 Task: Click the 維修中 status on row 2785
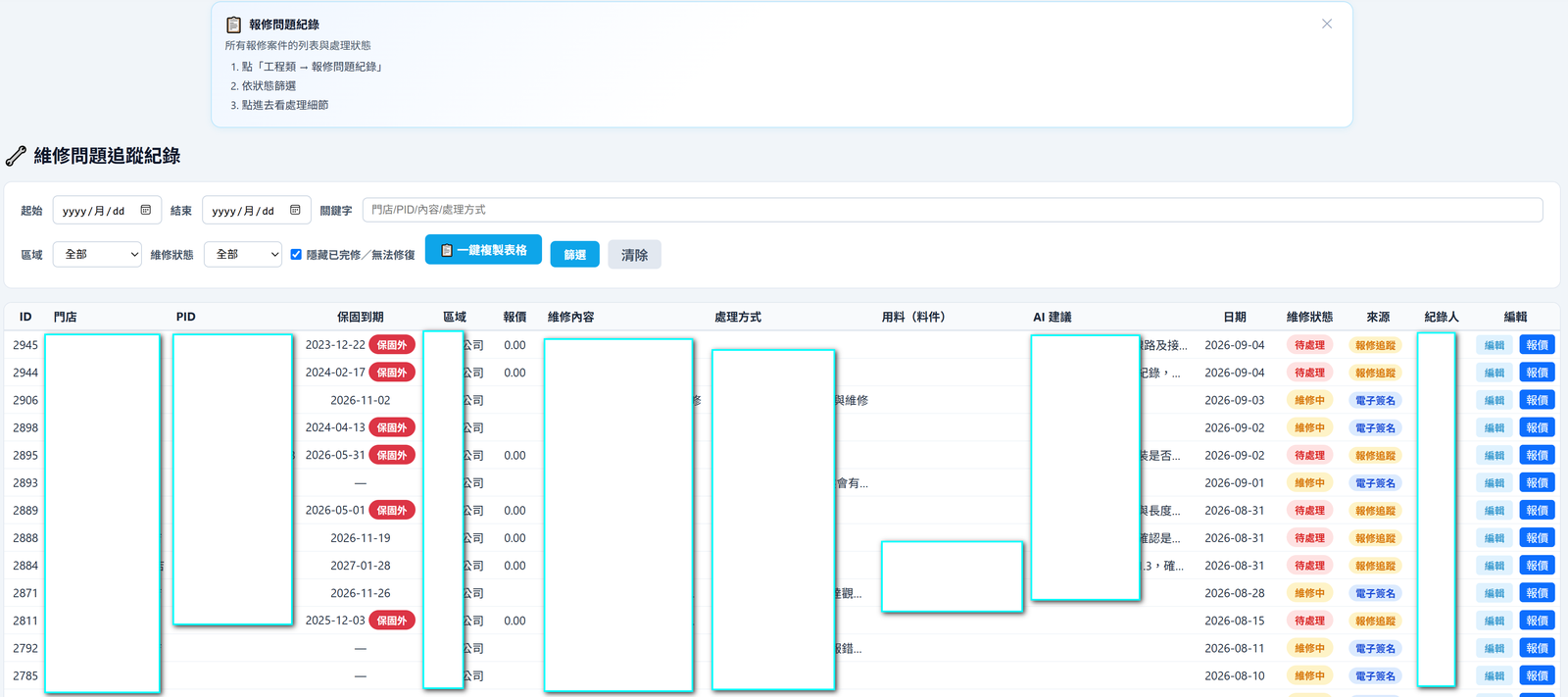[1309, 676]
